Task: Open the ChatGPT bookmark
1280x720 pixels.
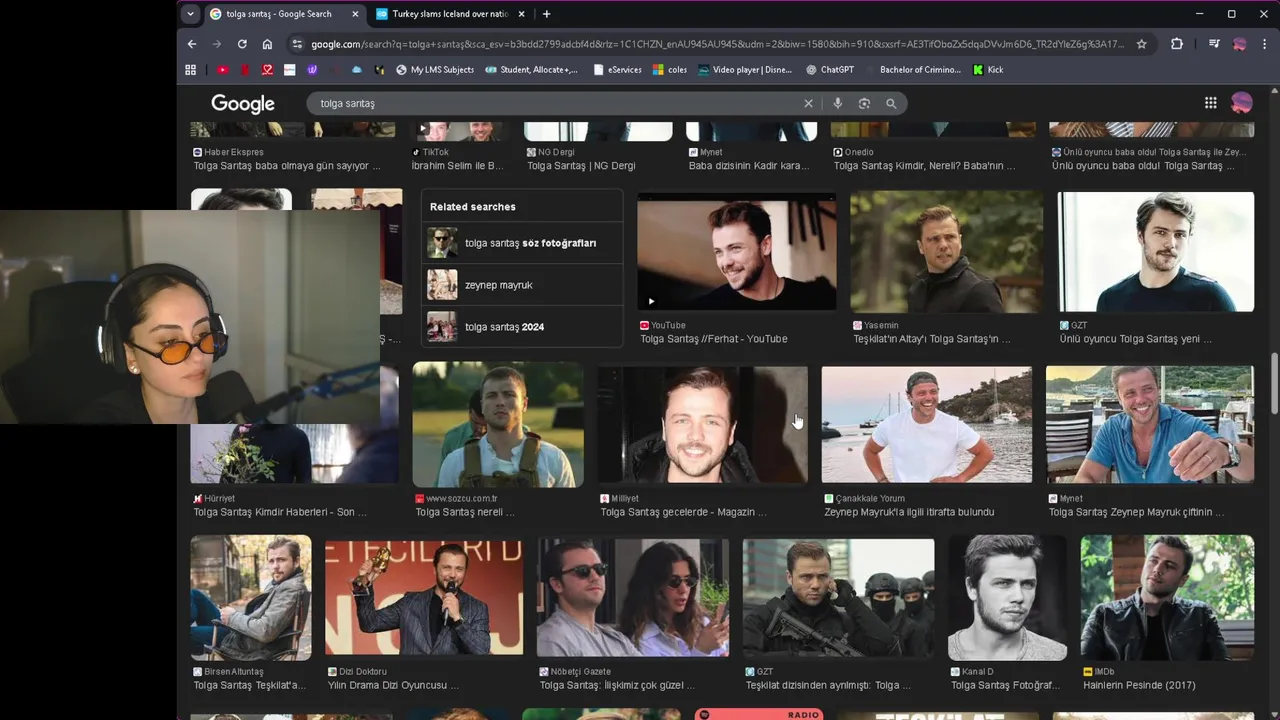Action: coord(830,70)
